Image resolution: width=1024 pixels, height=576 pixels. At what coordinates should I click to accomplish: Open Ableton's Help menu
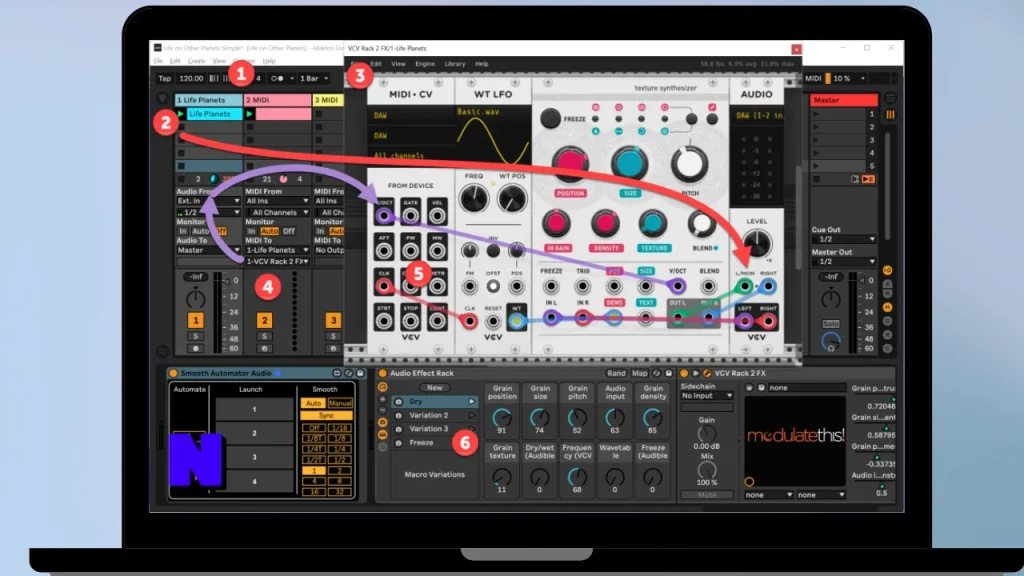(269, 61)
